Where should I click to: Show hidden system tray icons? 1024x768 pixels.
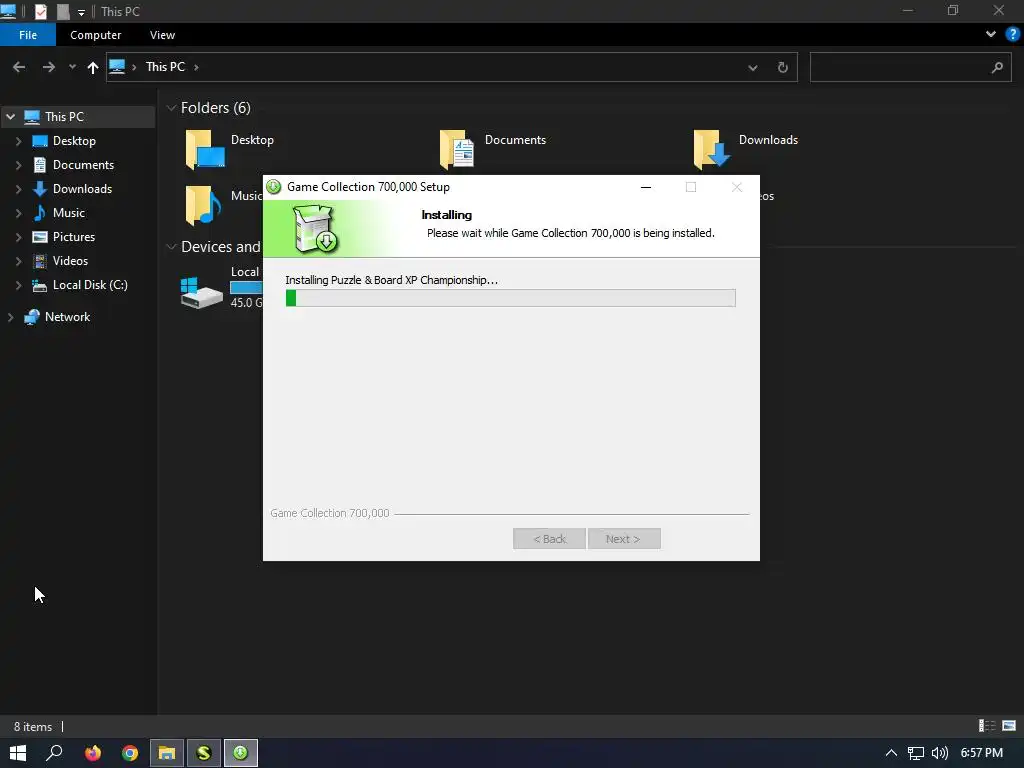pos(891,753)
